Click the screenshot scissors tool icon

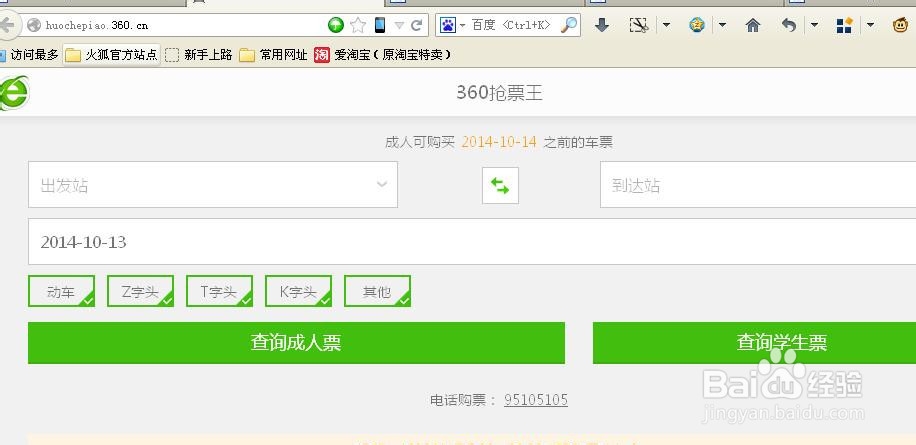coord(639,25)
